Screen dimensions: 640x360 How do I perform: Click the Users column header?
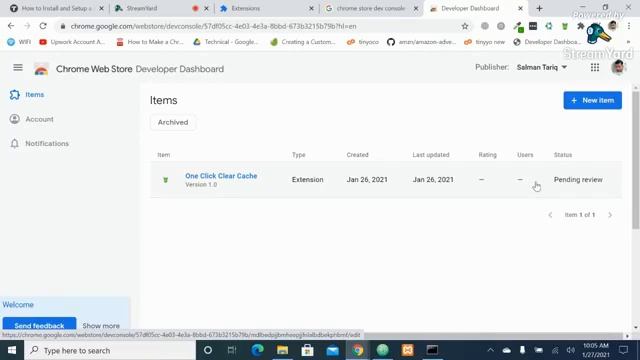(525, 155)
